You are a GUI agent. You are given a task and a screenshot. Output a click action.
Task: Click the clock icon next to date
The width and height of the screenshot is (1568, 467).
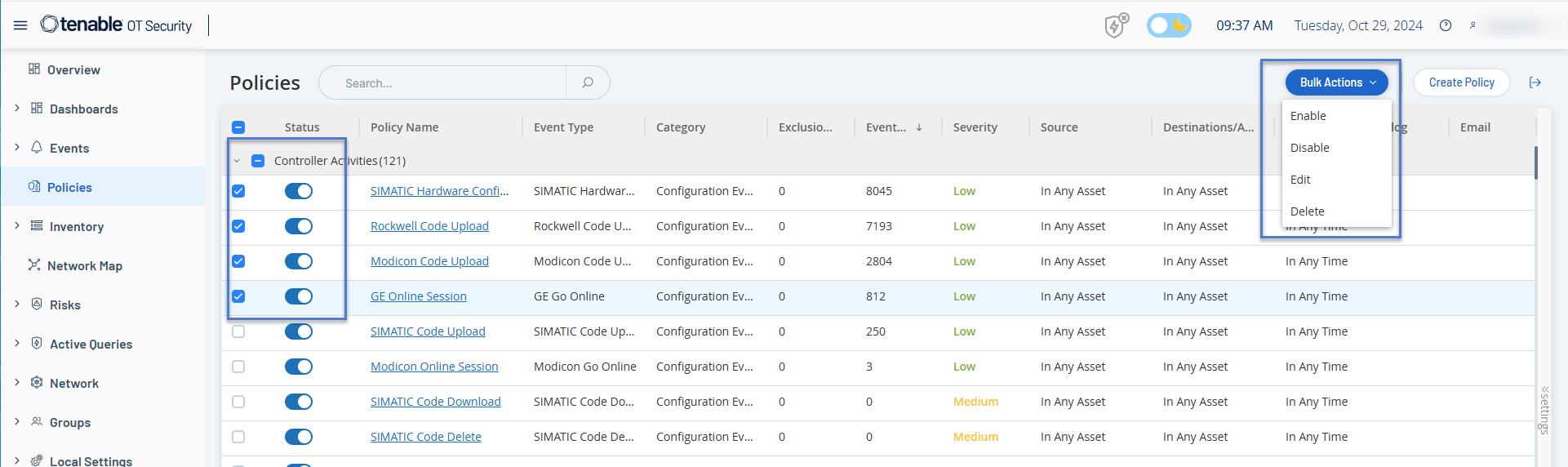click(1446, 25)
